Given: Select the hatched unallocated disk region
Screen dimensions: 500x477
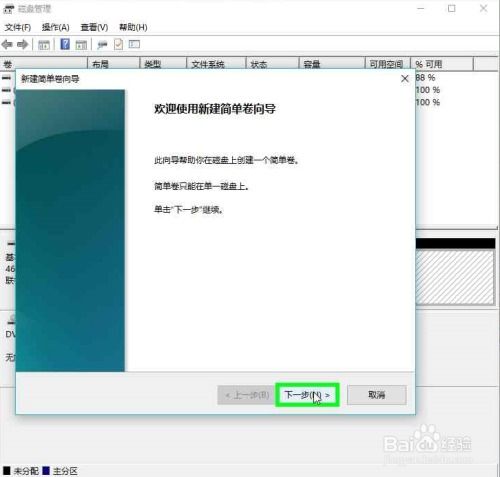Looking at the screenshot, I should click(x=455, y=277).
